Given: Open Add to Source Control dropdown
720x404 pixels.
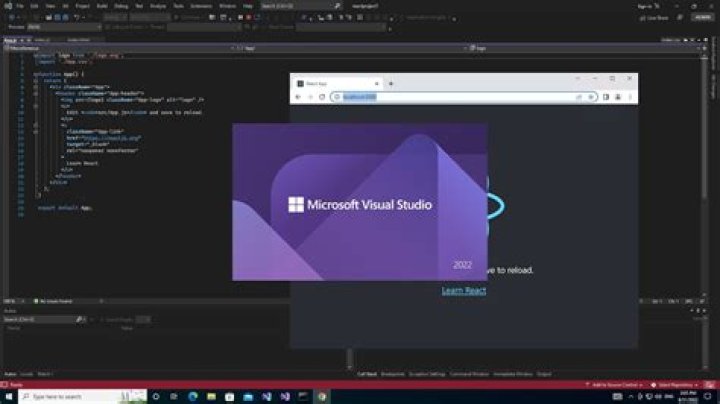Looking at the screenshot, I should coord(613,384).
